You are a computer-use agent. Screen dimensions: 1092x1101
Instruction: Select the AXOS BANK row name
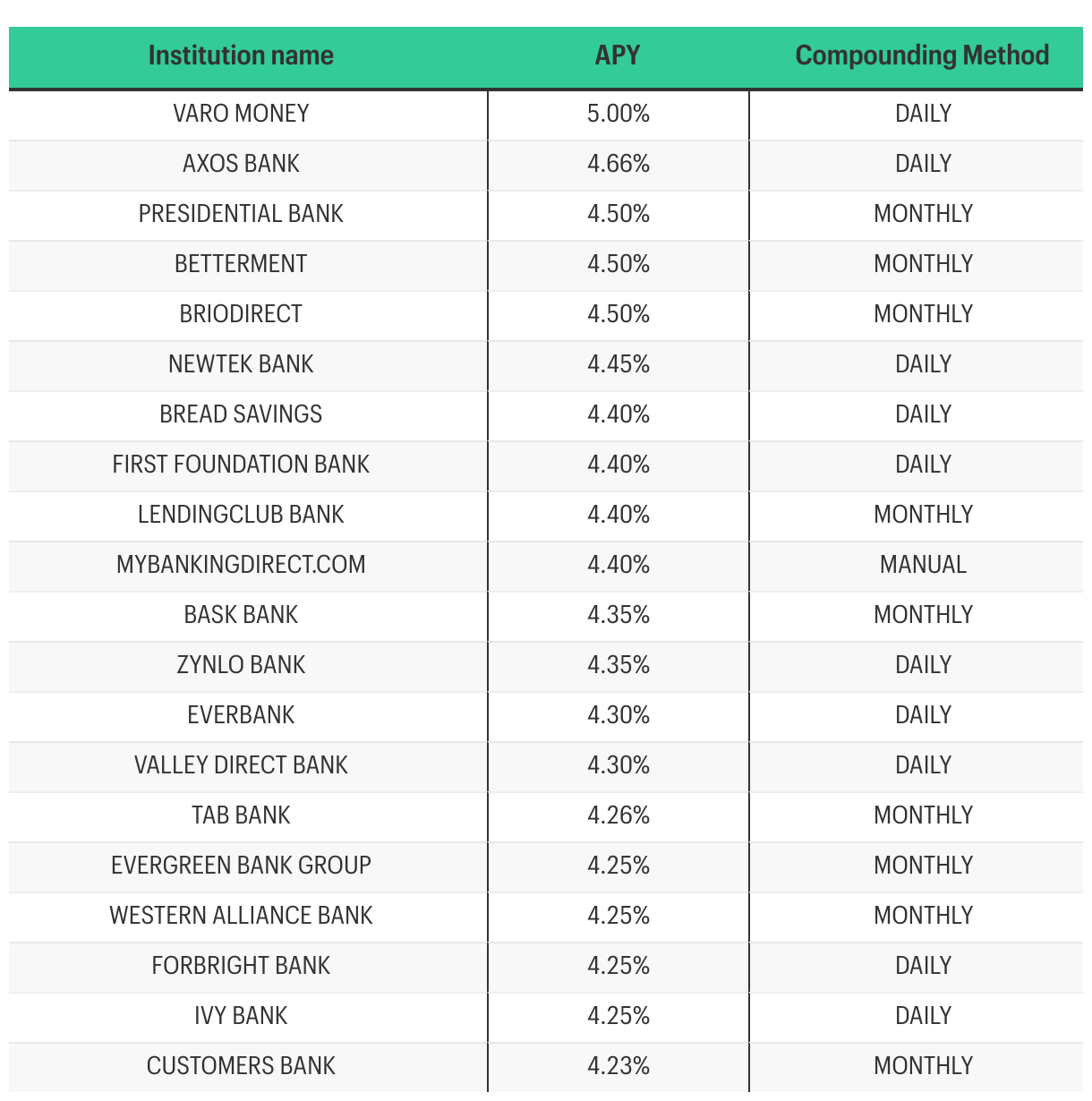tap(241, 164)
